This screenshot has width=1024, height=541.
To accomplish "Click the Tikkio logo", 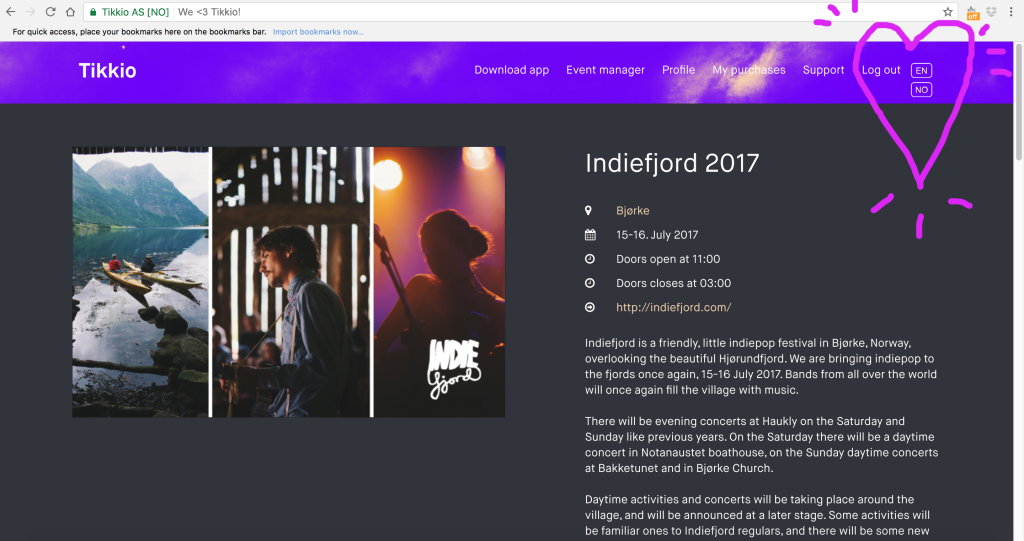I will pyautogui.click(x=108, y=71).
